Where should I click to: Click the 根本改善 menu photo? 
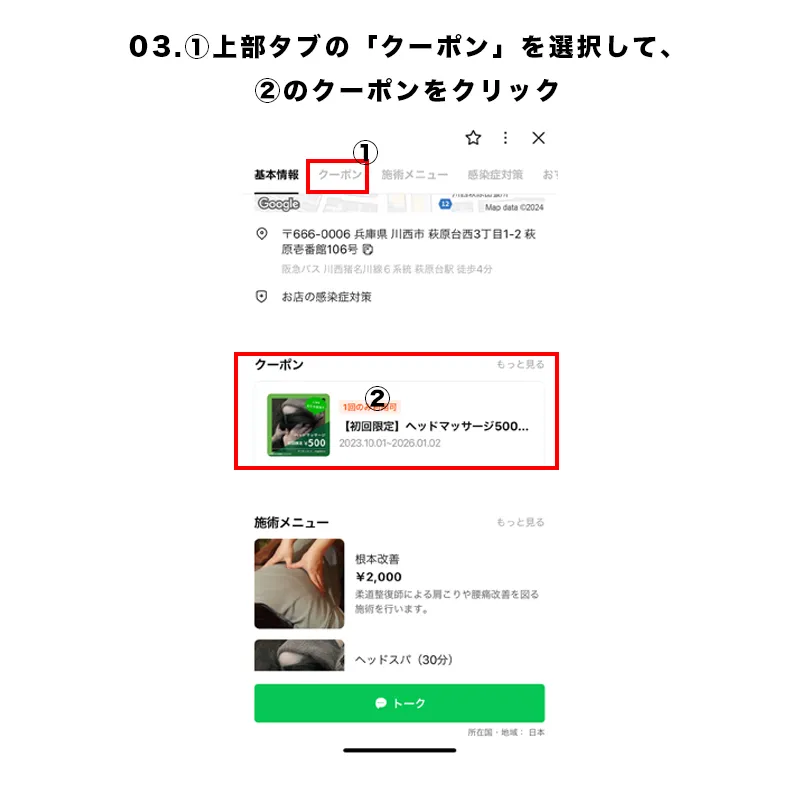(299, 584)
